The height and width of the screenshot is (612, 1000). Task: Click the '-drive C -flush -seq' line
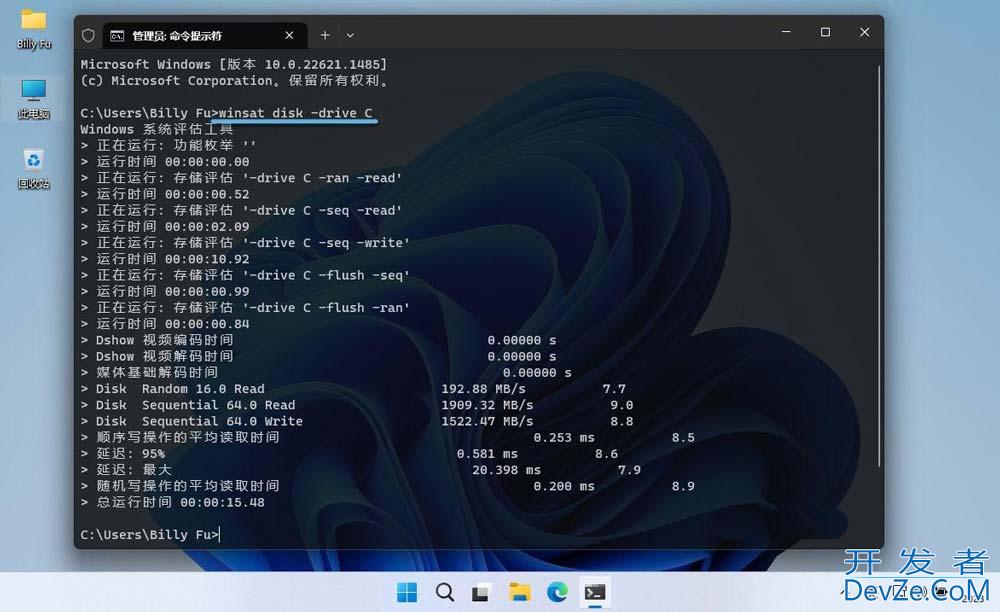click(x=245, y=275)
